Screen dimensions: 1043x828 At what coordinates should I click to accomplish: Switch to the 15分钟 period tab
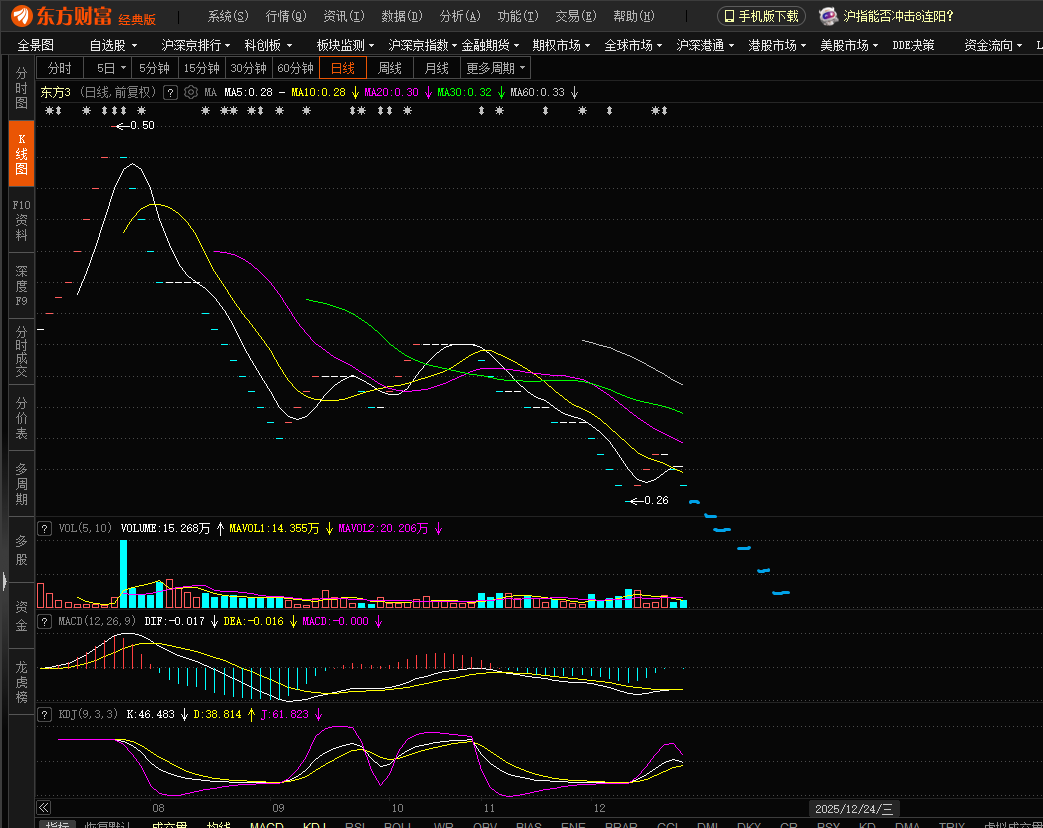[202, 68]
